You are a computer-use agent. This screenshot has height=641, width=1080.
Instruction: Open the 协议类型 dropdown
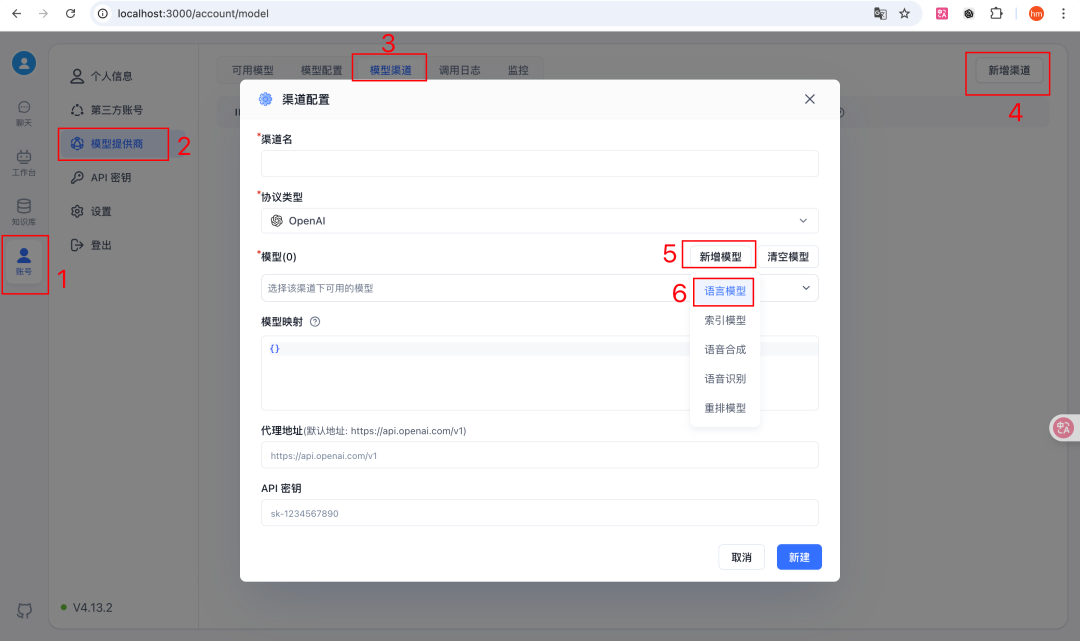click(540, 220)
